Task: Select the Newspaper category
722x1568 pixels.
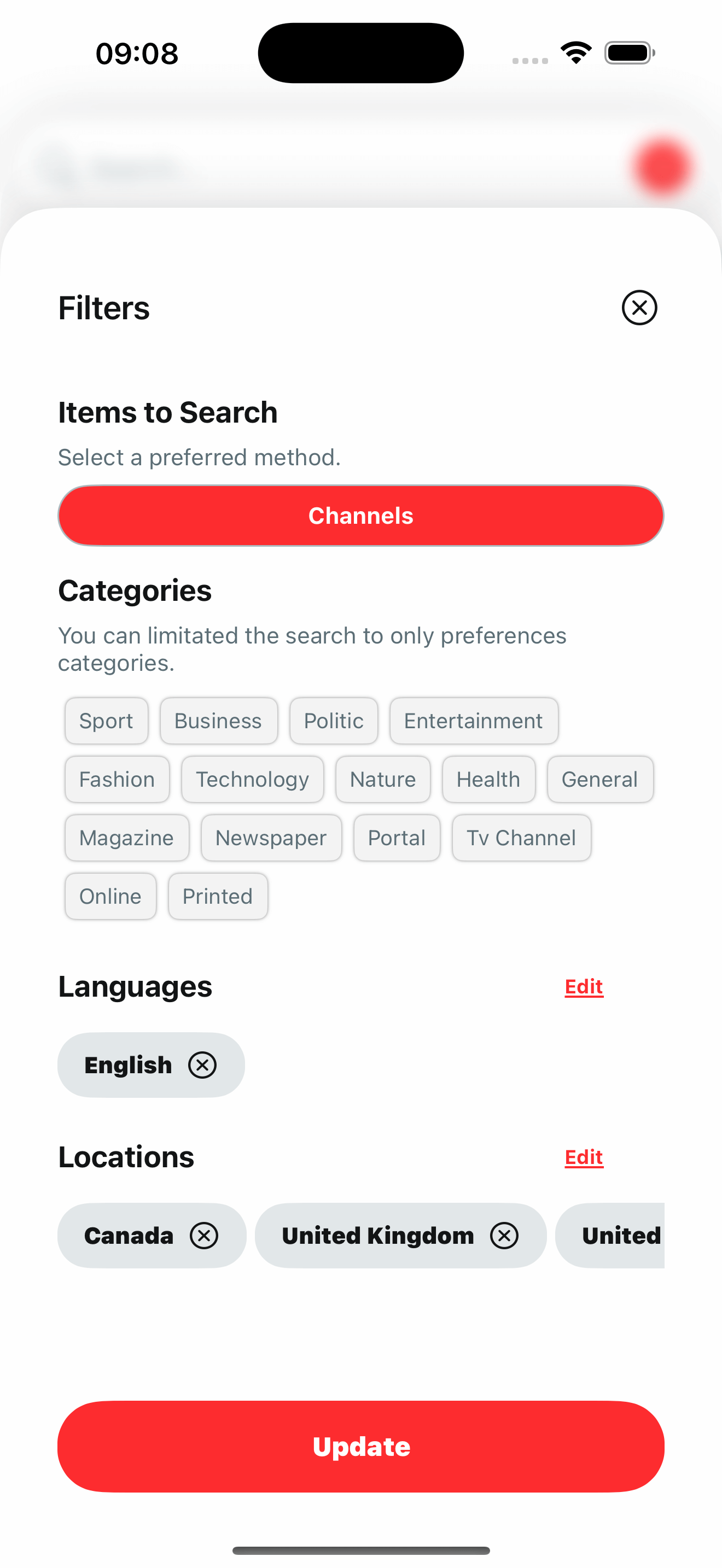Action: 271,838
